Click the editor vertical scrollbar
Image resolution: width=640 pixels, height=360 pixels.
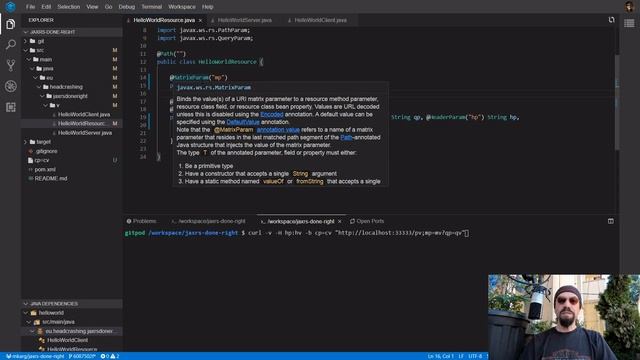pos(617,102)
